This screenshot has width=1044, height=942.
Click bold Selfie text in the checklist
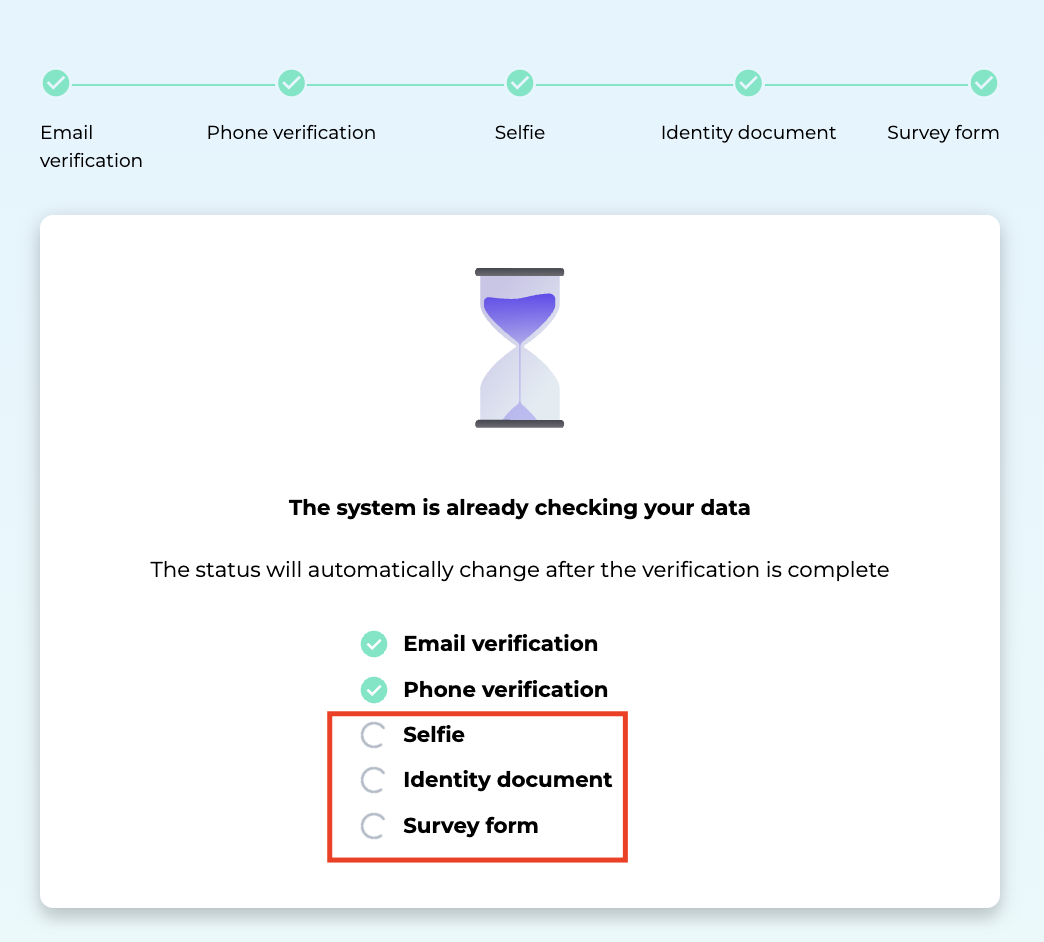434,735
